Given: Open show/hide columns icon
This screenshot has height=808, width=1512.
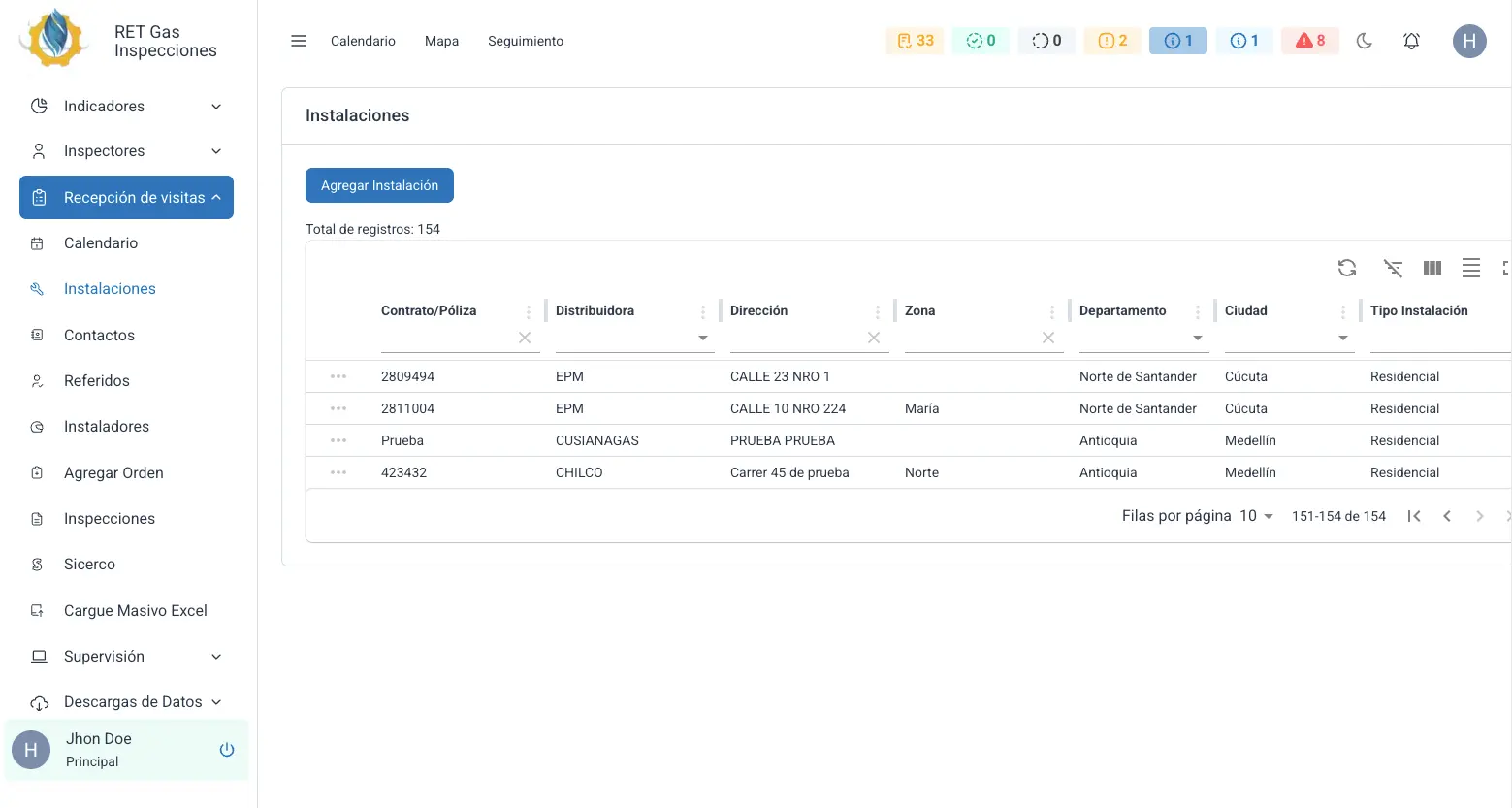Looking at the screenshot, I should [1432, 268].
